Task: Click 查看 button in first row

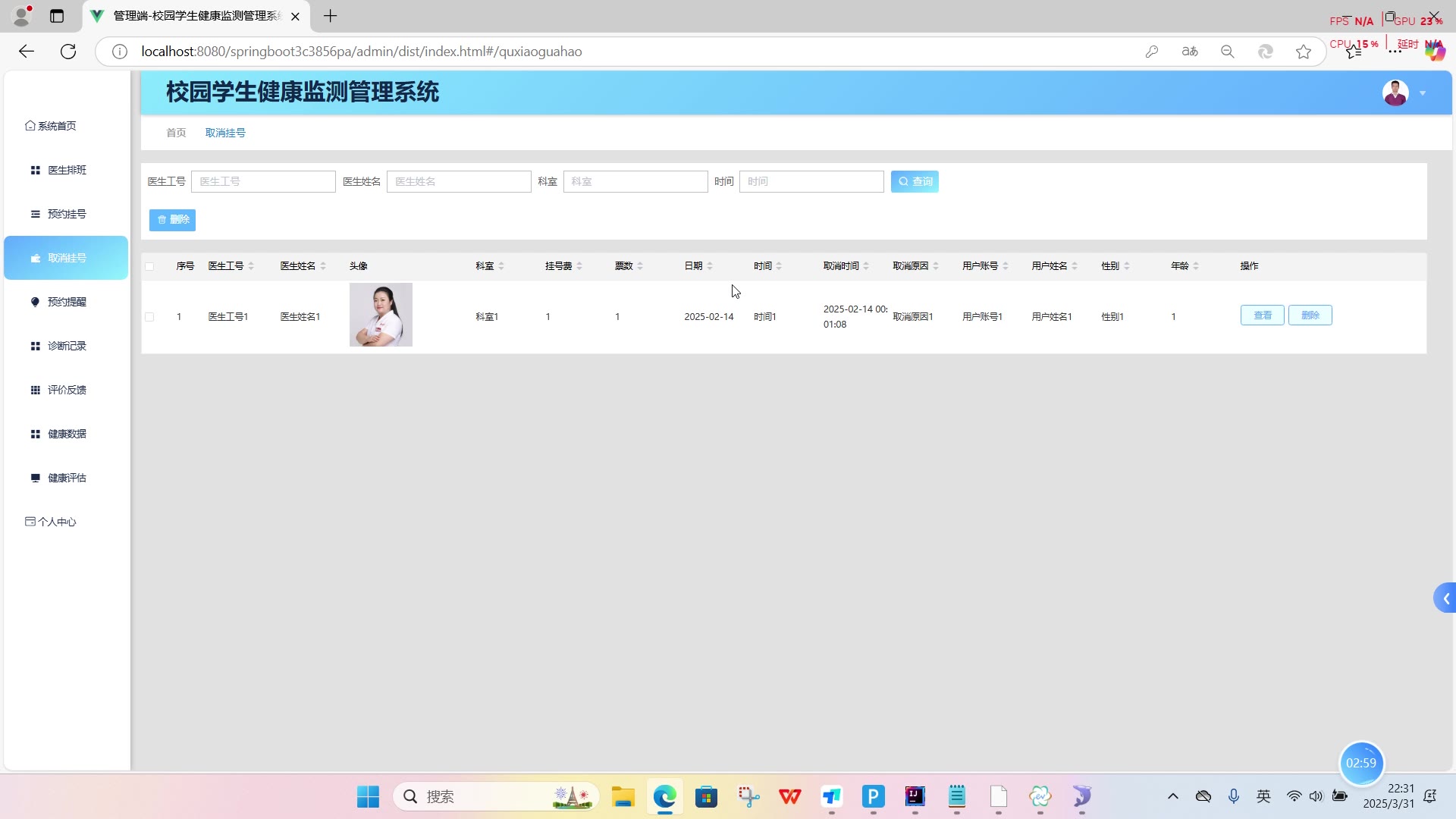Action: point(1262,315)
